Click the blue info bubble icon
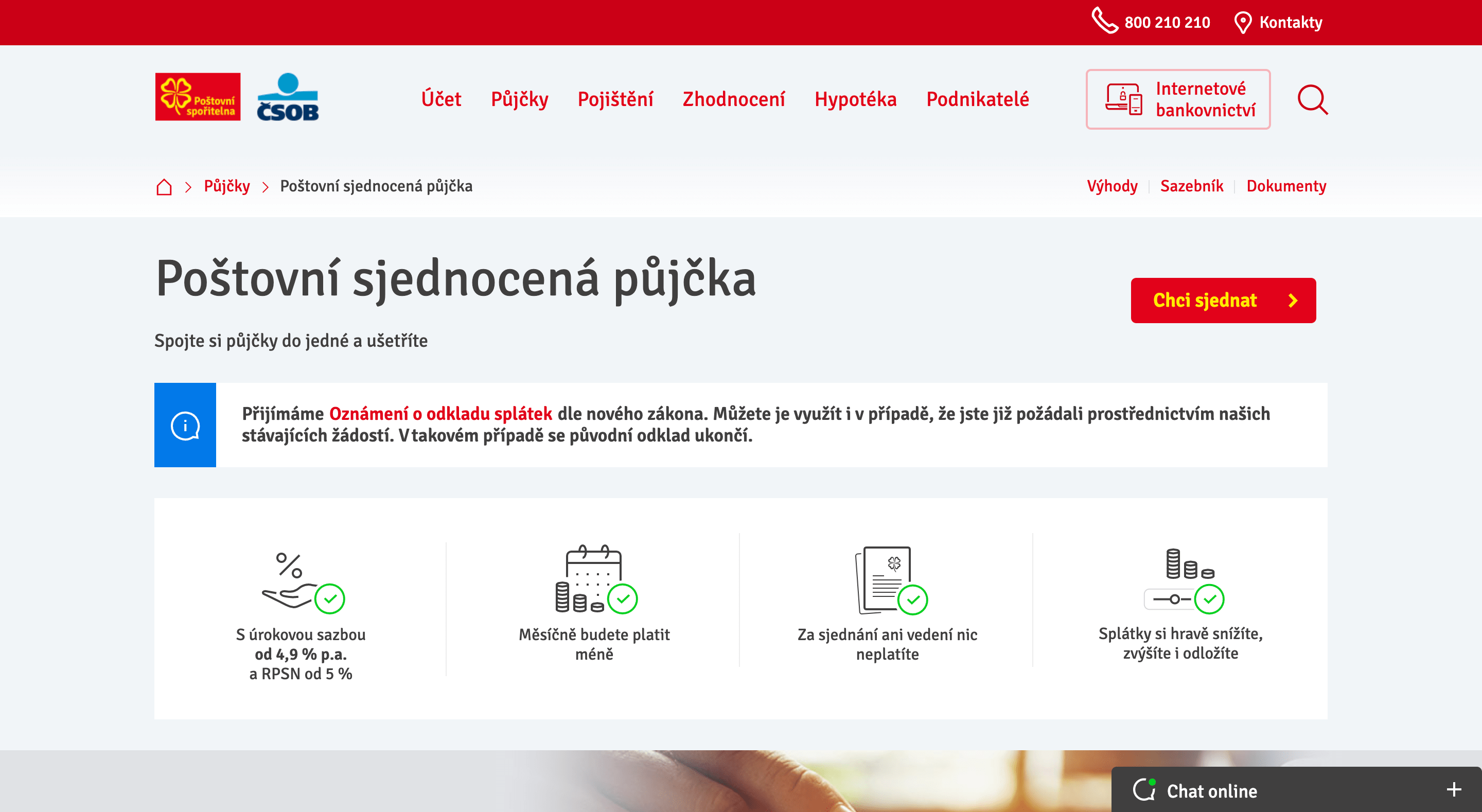The height and width of the screenshot is (812, 1482). coord(185,425)
